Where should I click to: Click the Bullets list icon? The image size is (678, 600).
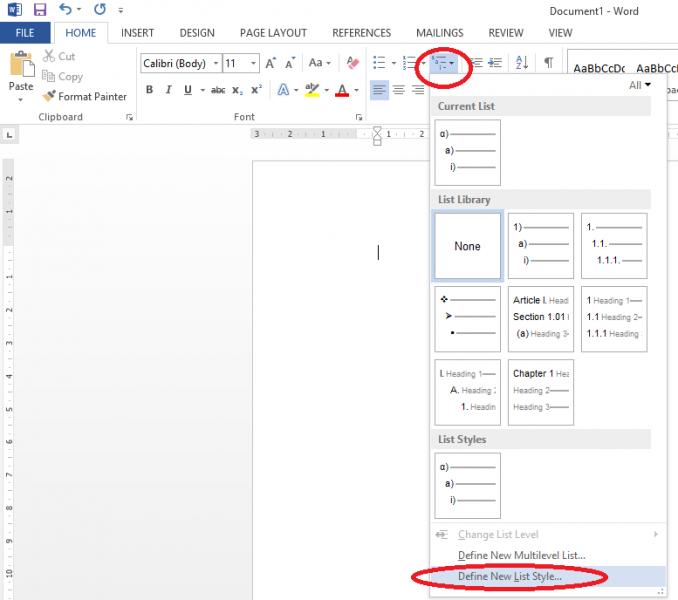379,63
